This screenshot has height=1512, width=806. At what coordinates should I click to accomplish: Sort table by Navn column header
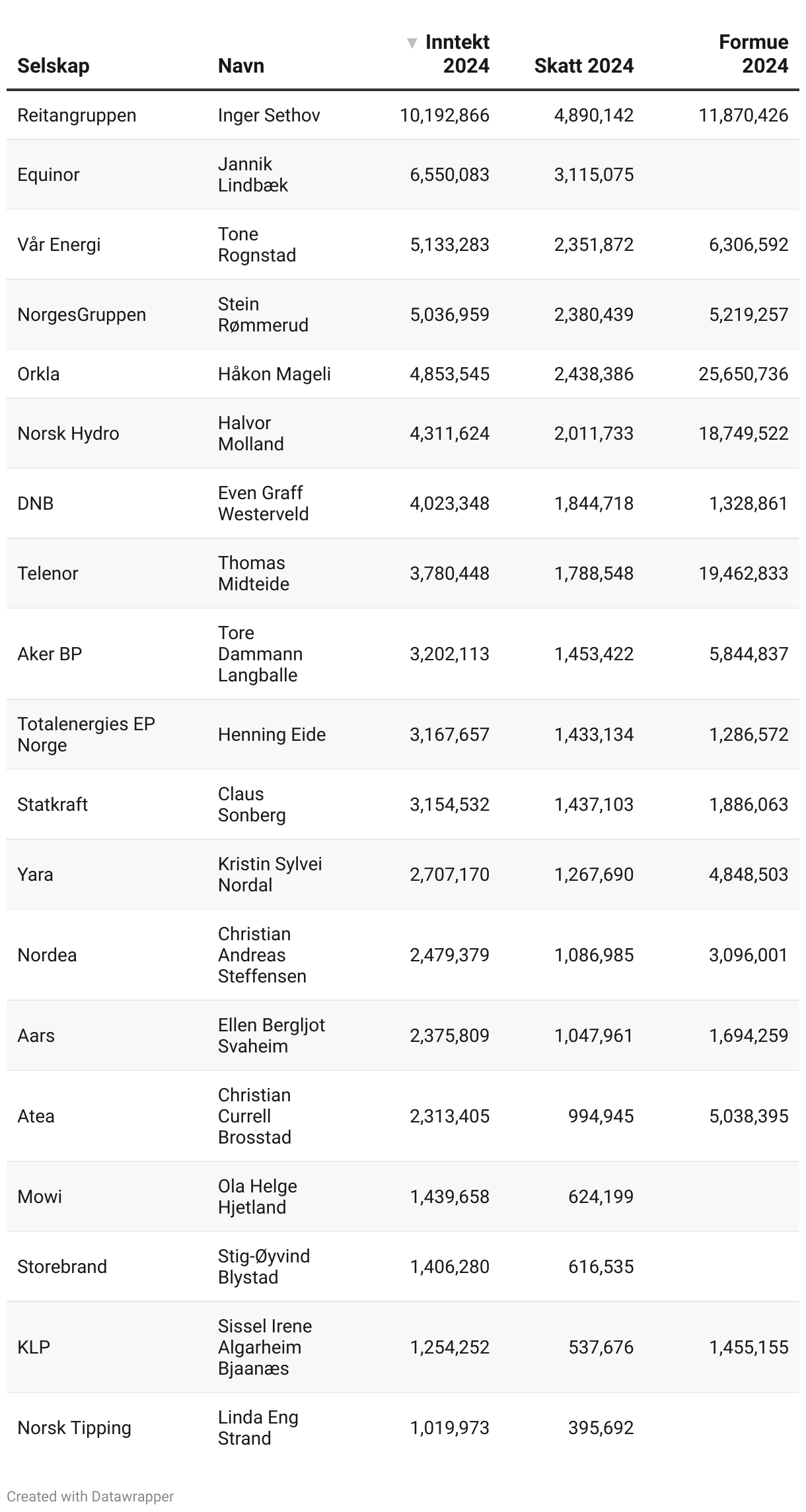[241, 66]
